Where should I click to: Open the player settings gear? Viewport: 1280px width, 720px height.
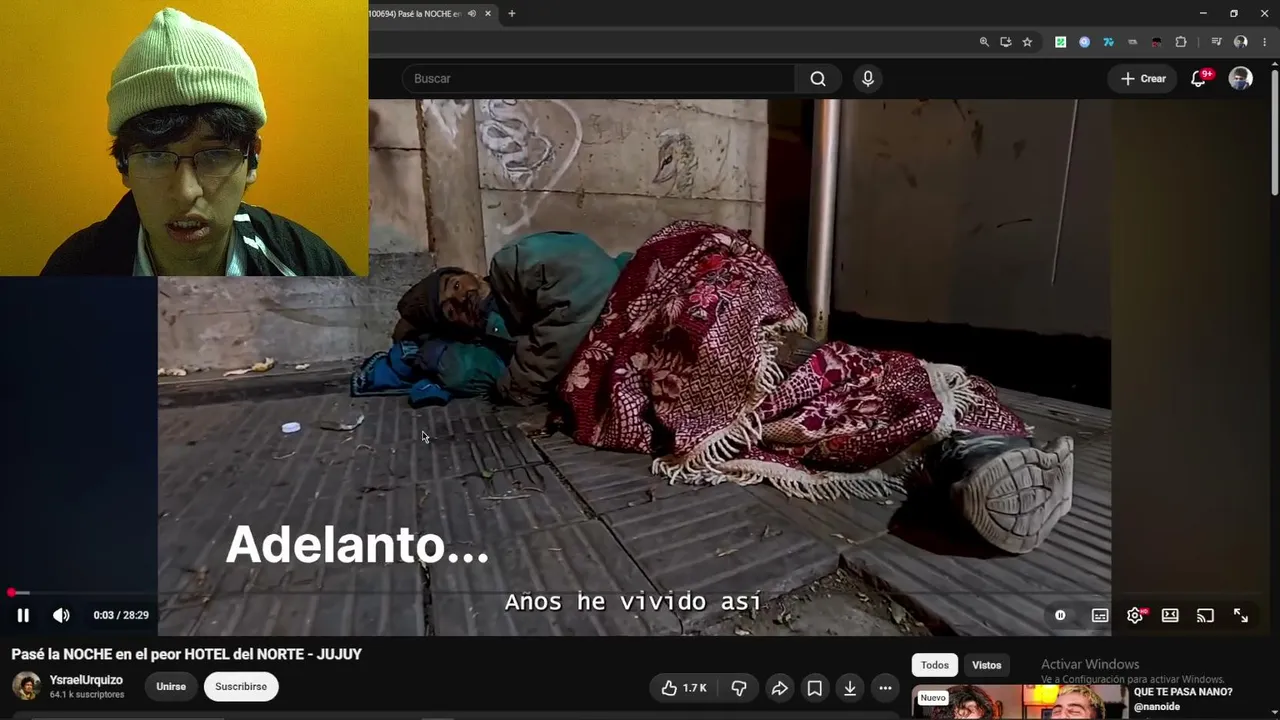coord(1135,615)
